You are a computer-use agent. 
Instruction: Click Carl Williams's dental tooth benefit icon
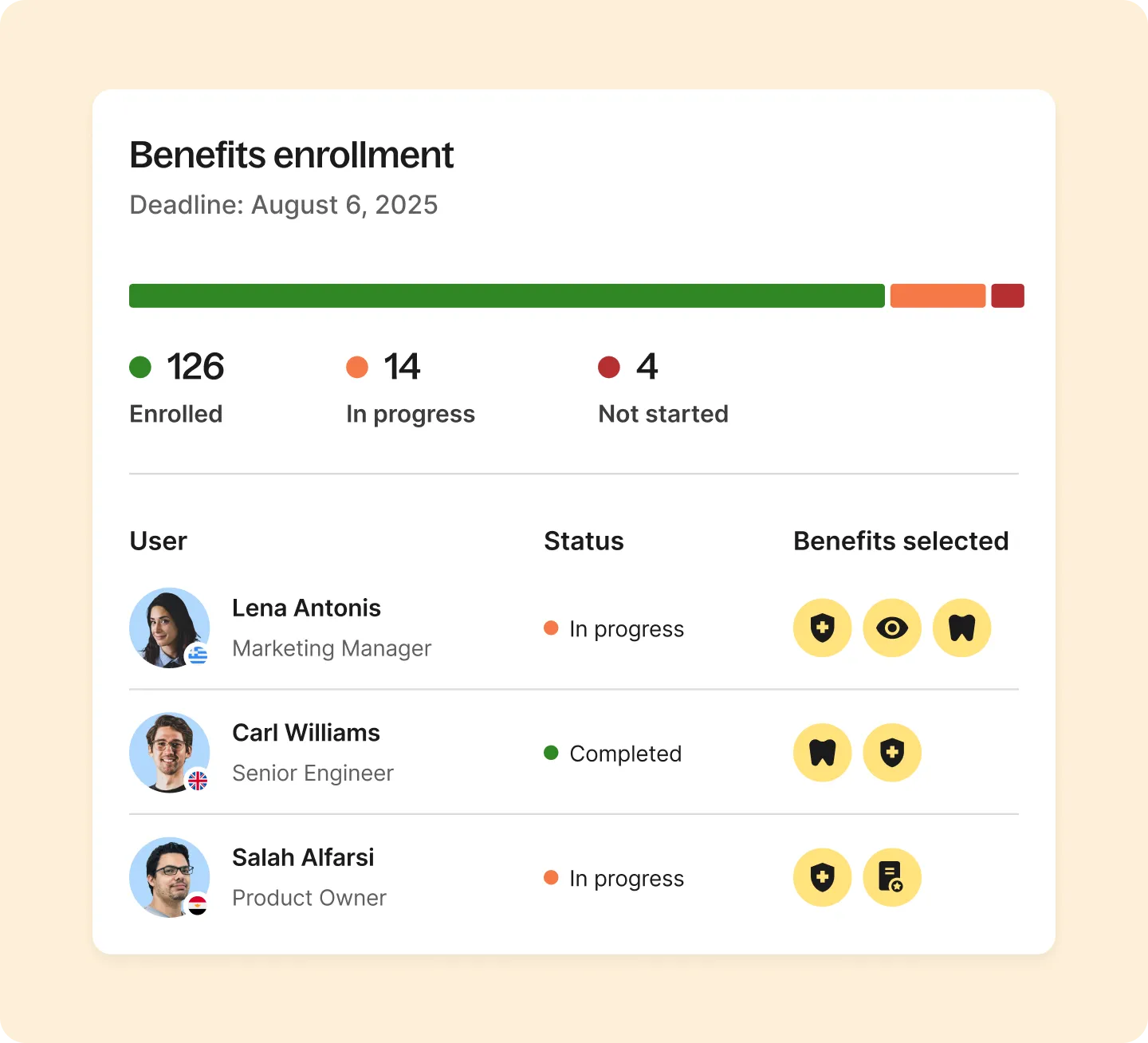pyautogui.click(x=822, y=753)
